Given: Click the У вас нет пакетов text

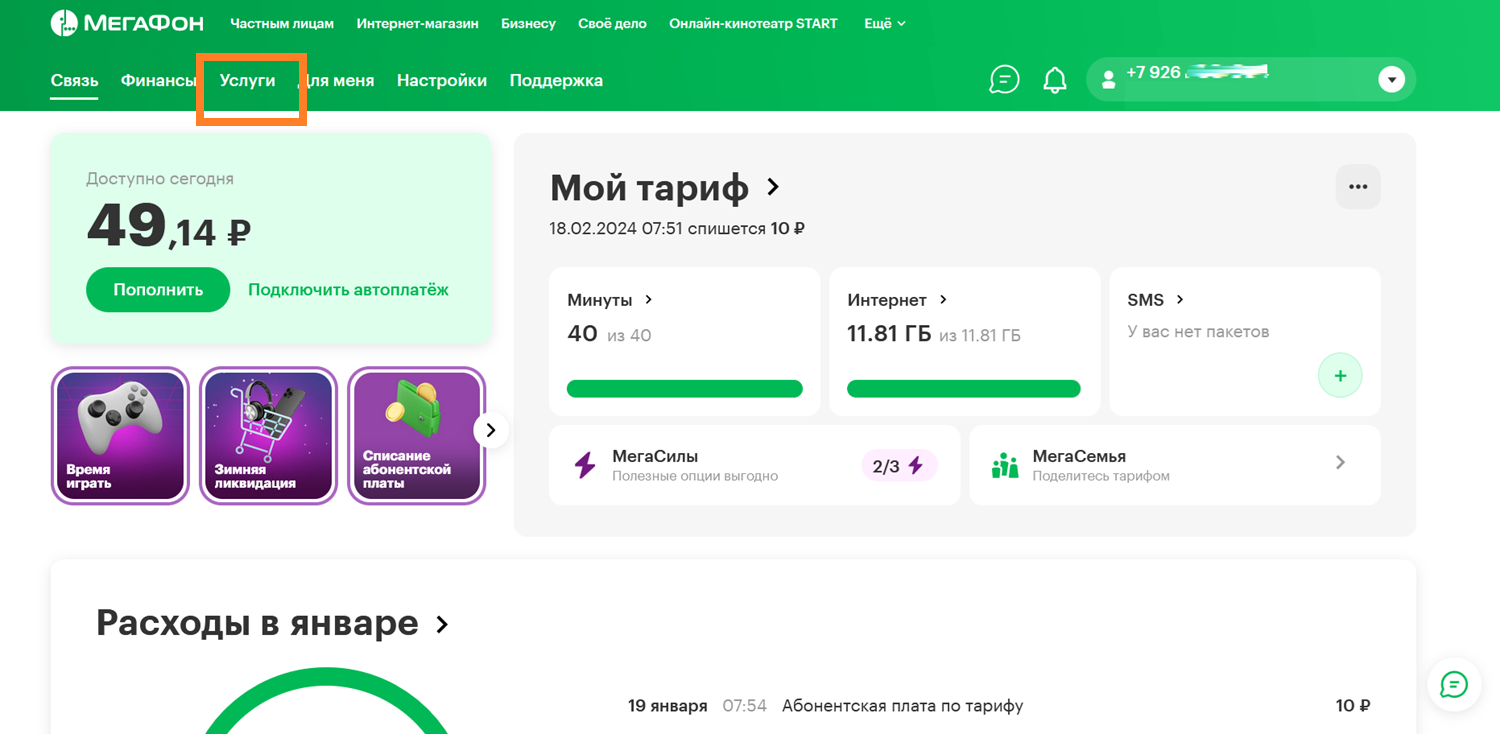Looking at the screenshot, I should click(x=1198, y=332).
